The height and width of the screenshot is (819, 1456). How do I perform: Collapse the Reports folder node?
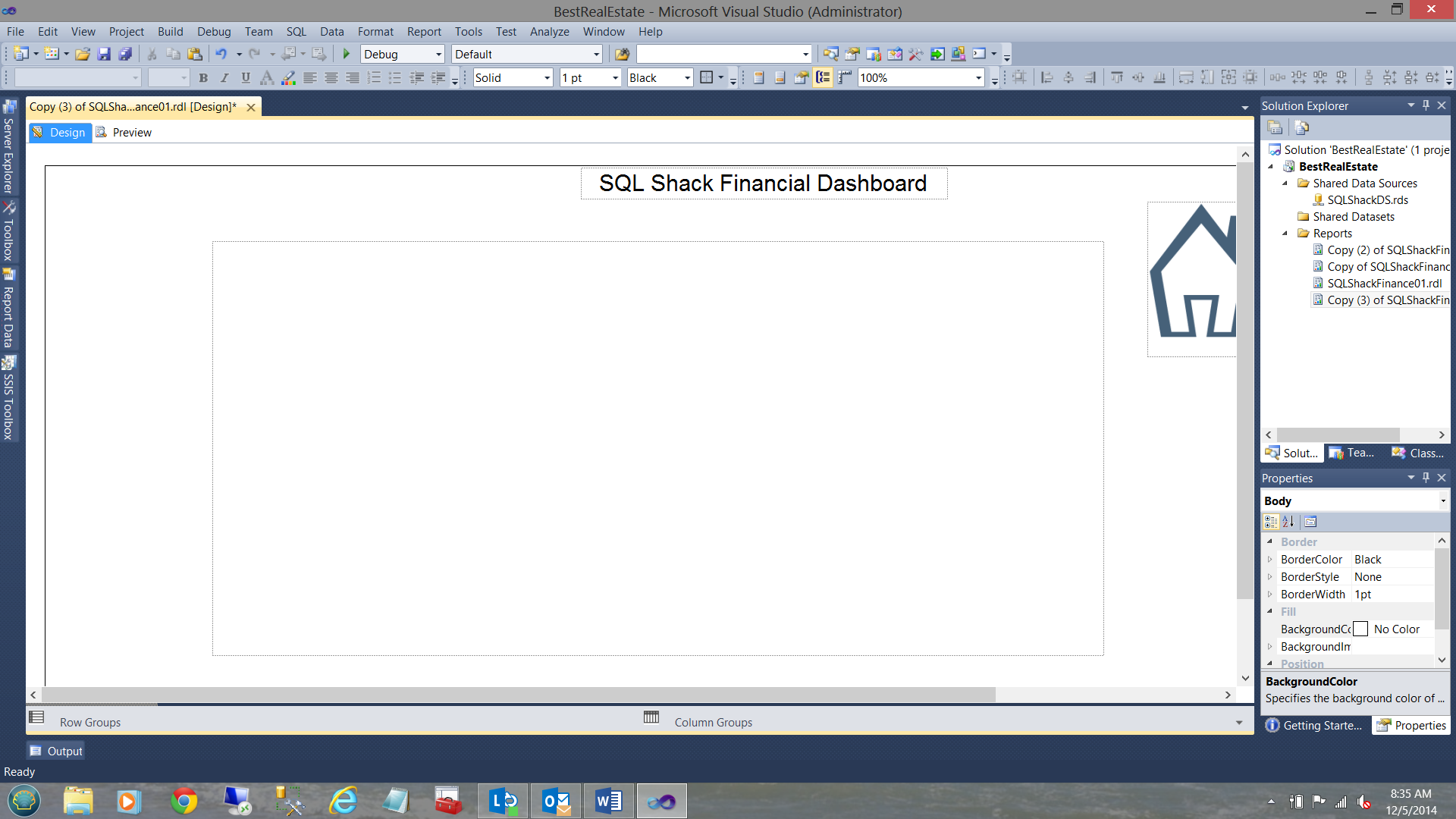pyautogui.click(x=1285, y=234)
